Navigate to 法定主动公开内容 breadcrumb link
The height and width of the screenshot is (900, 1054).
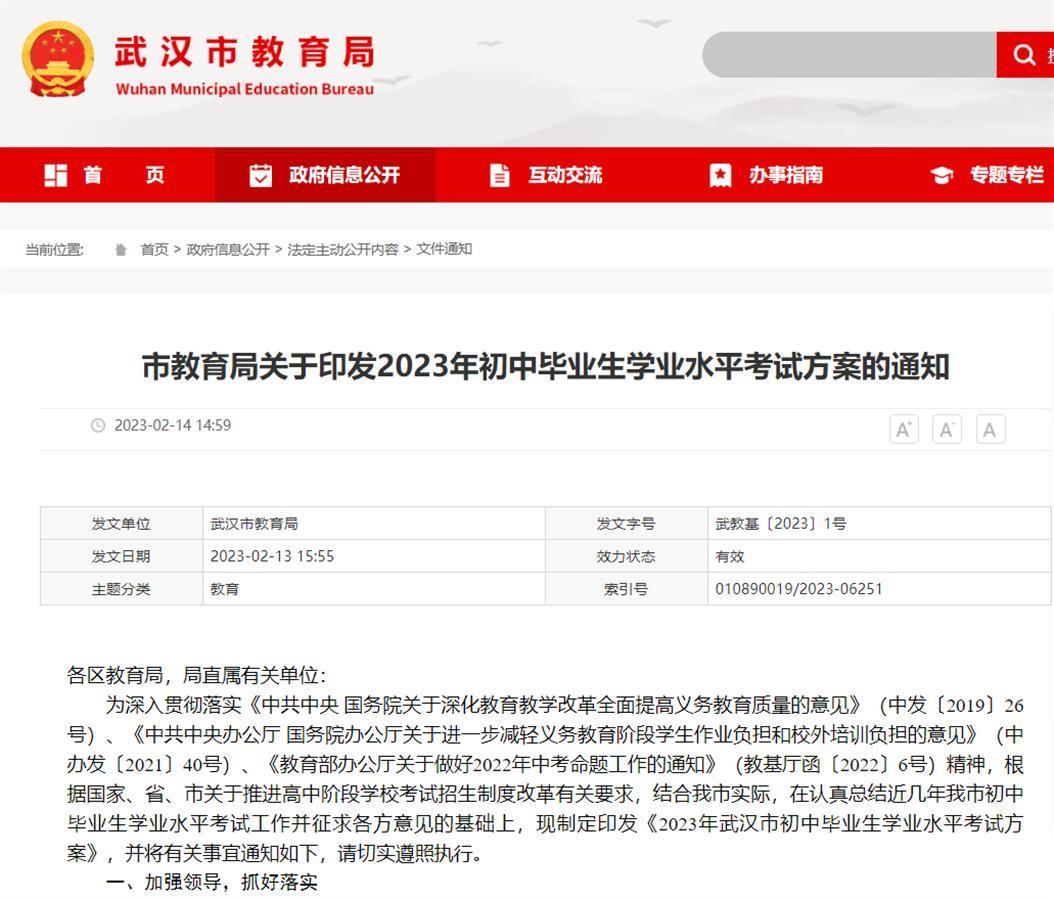pyautogui.click(x=343, y=250)
